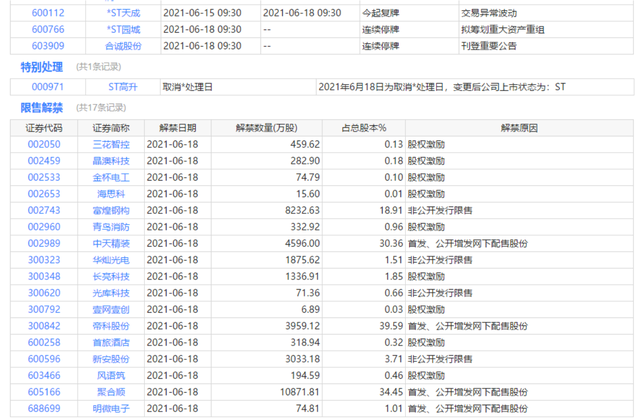Click the 解禁日期 column header
Screen dimensions: 640x419
pos(178,128)
